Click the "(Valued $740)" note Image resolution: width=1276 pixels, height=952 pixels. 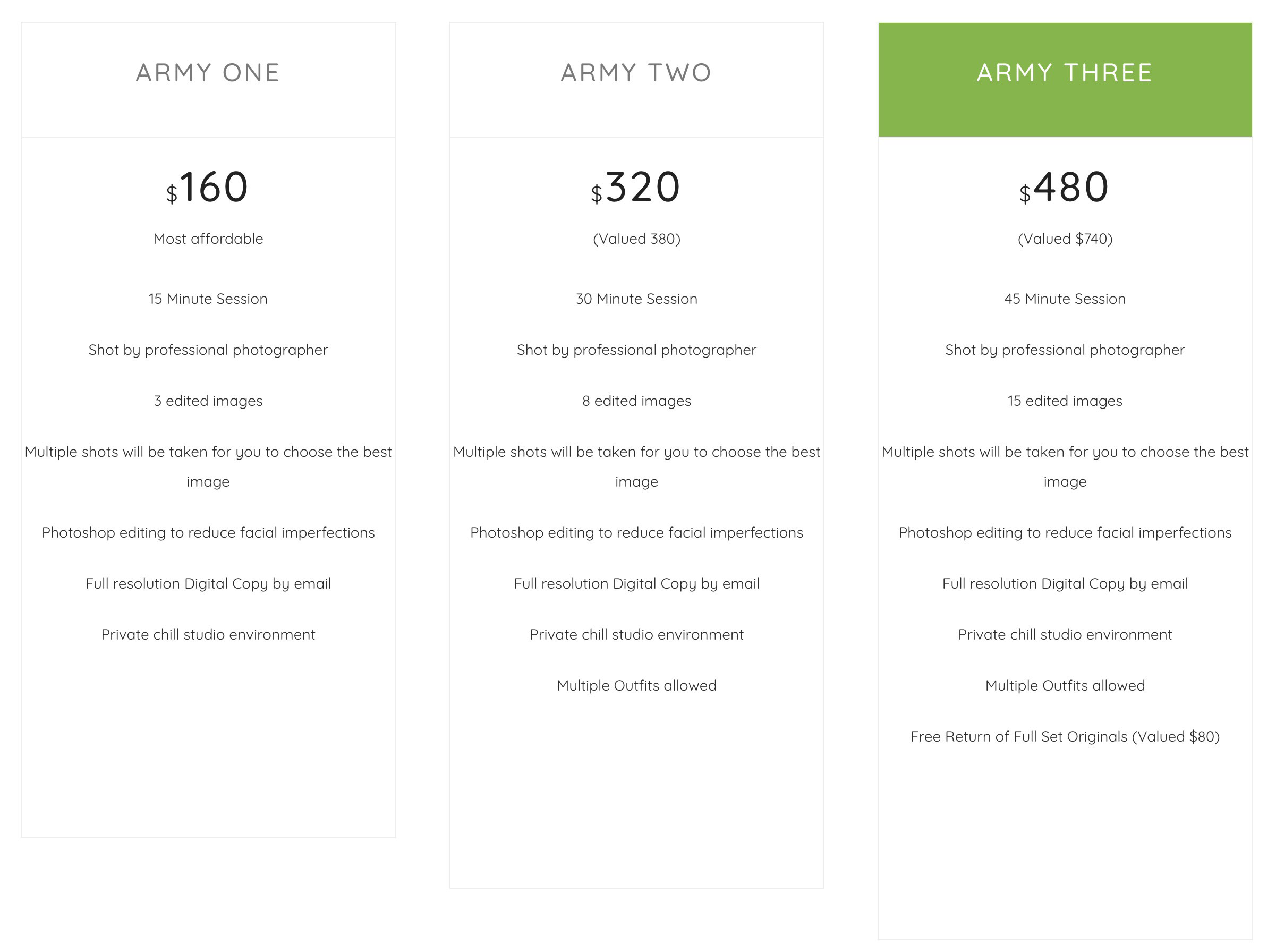pos(1064,239)
